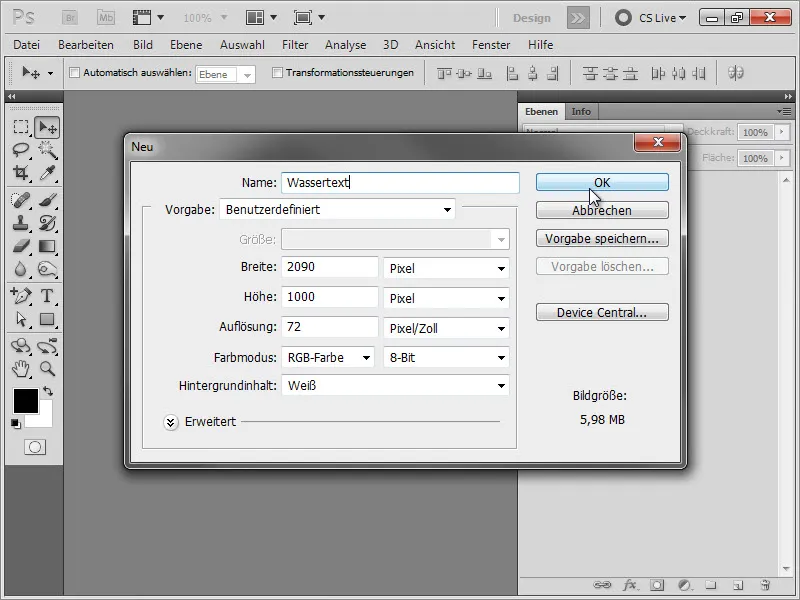Viewport: 800px width, 600px height.
Task: Click the foreground color swatch
Action: coord(26,401)
